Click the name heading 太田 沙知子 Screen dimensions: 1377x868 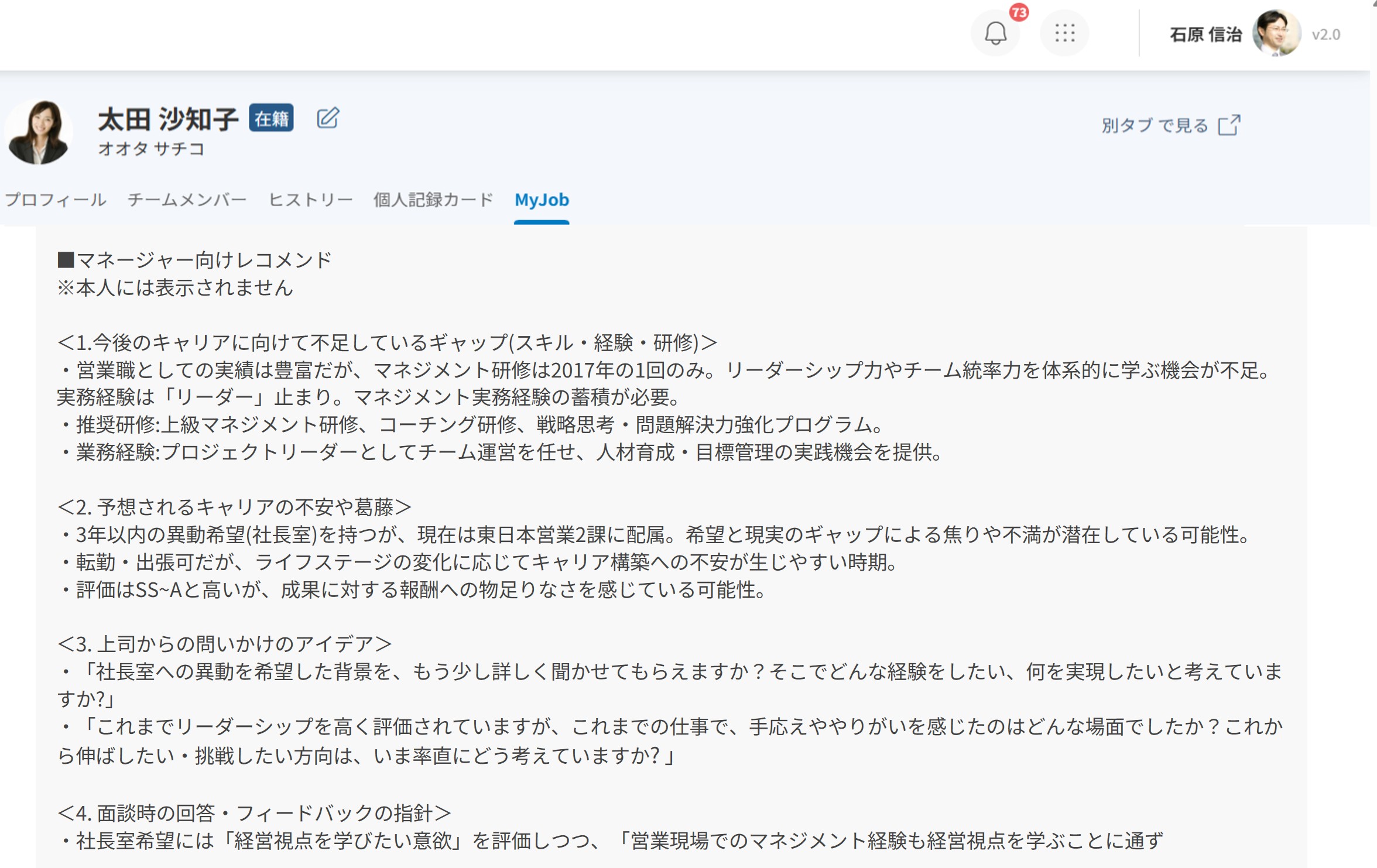point(168,119)
